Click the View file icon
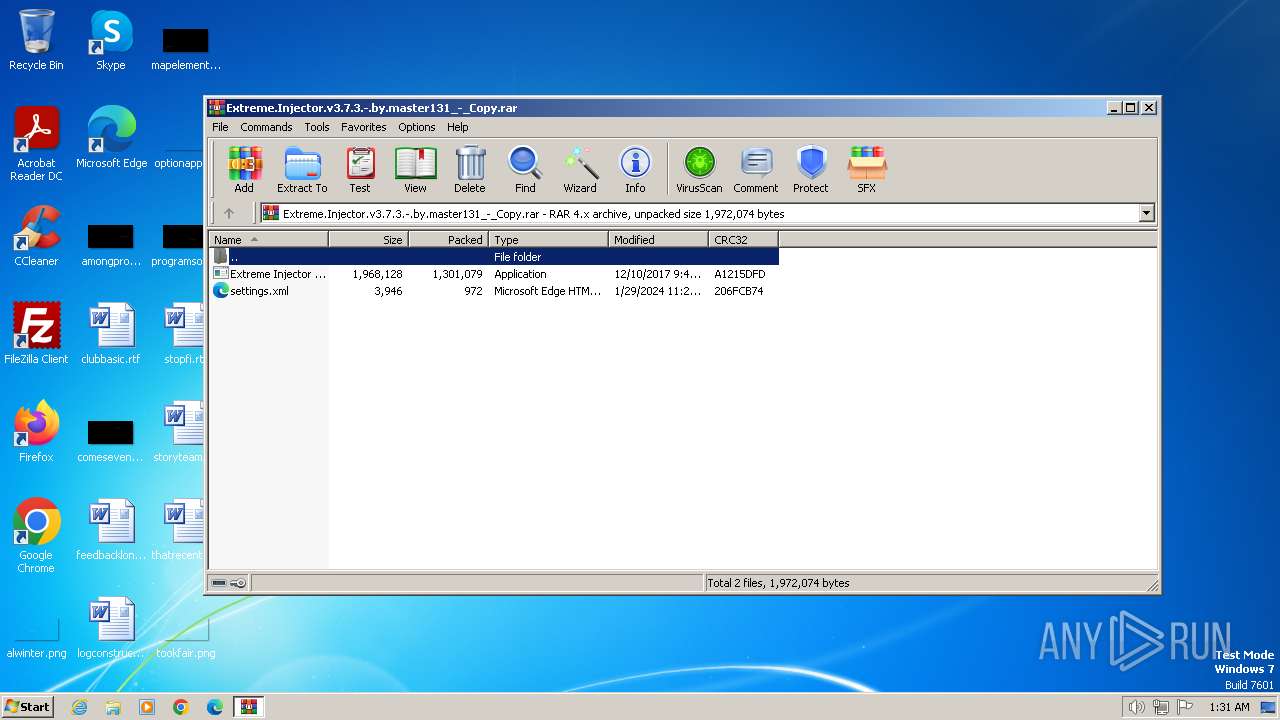1280x720 pixels. (415, 169)
